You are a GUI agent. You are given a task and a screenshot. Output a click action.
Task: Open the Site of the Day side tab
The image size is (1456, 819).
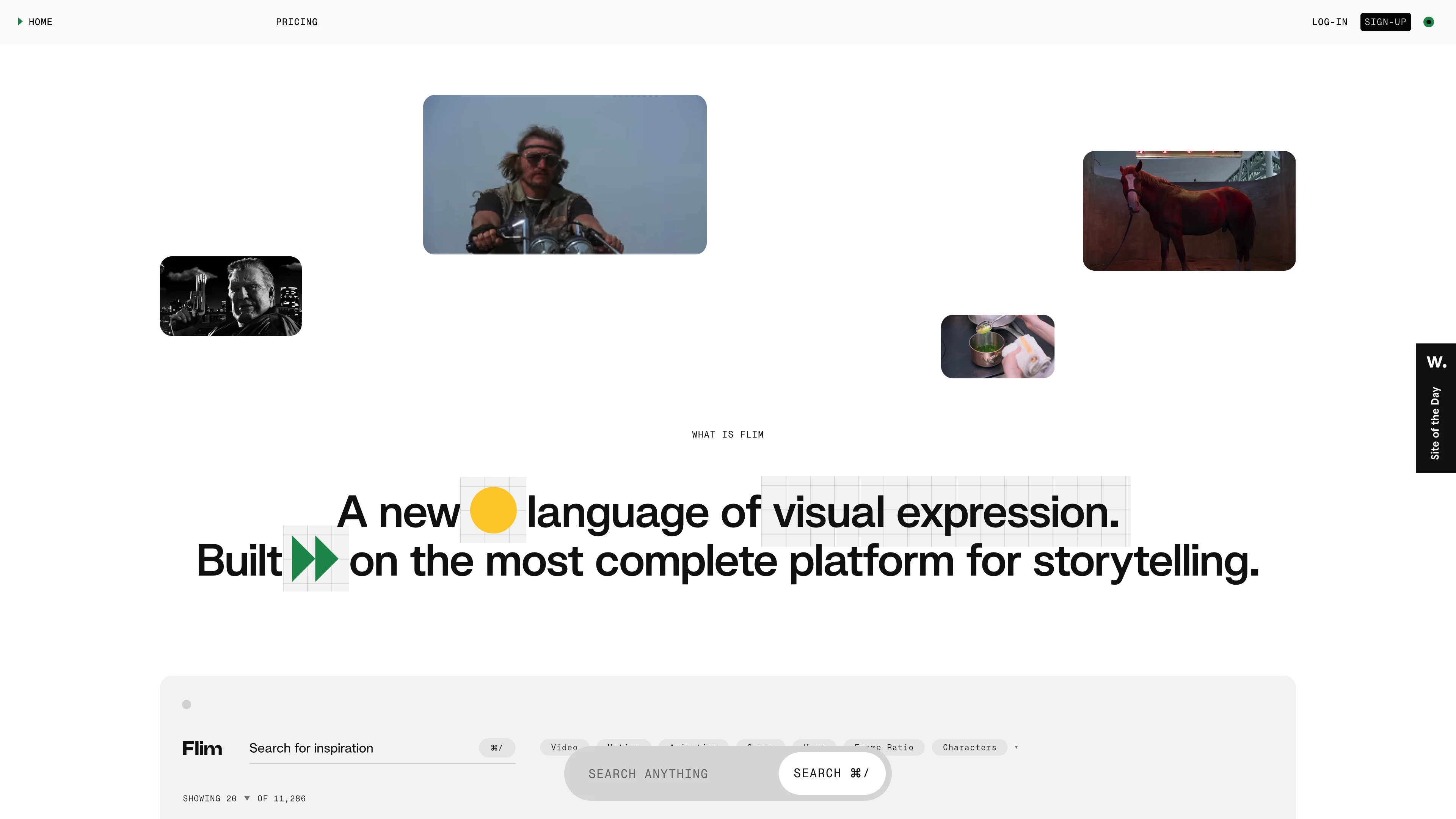point(1435,423)
